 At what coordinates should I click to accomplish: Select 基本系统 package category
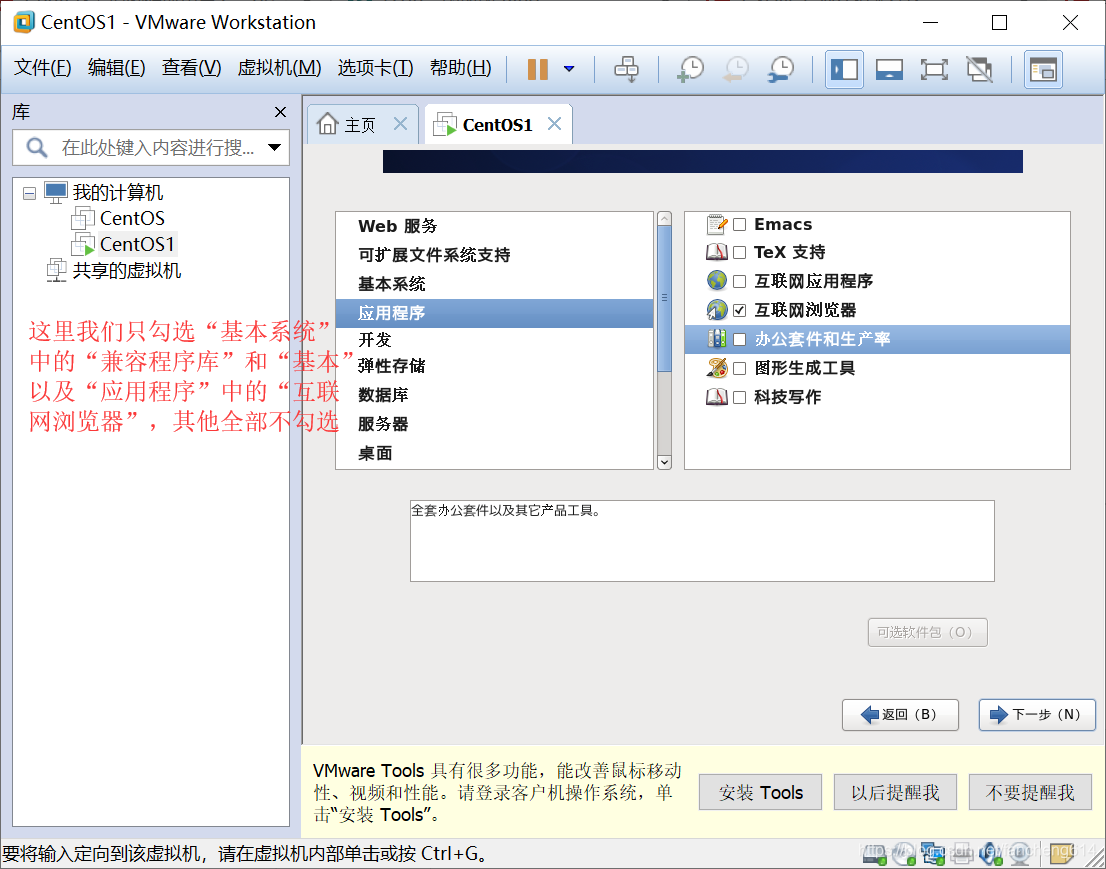494,284
